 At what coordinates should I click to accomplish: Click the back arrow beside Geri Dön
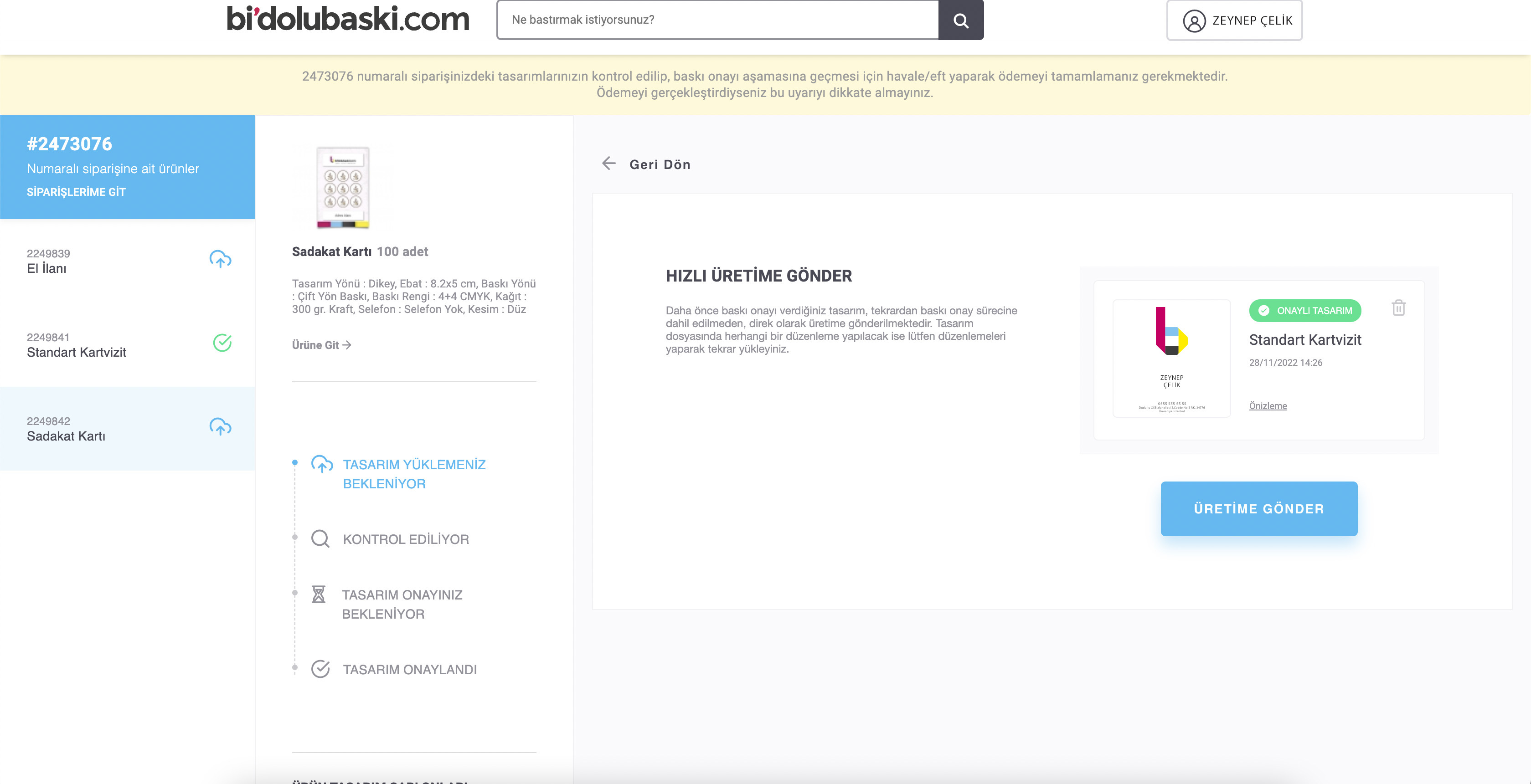pyautogui.click(x=608, y=164)
